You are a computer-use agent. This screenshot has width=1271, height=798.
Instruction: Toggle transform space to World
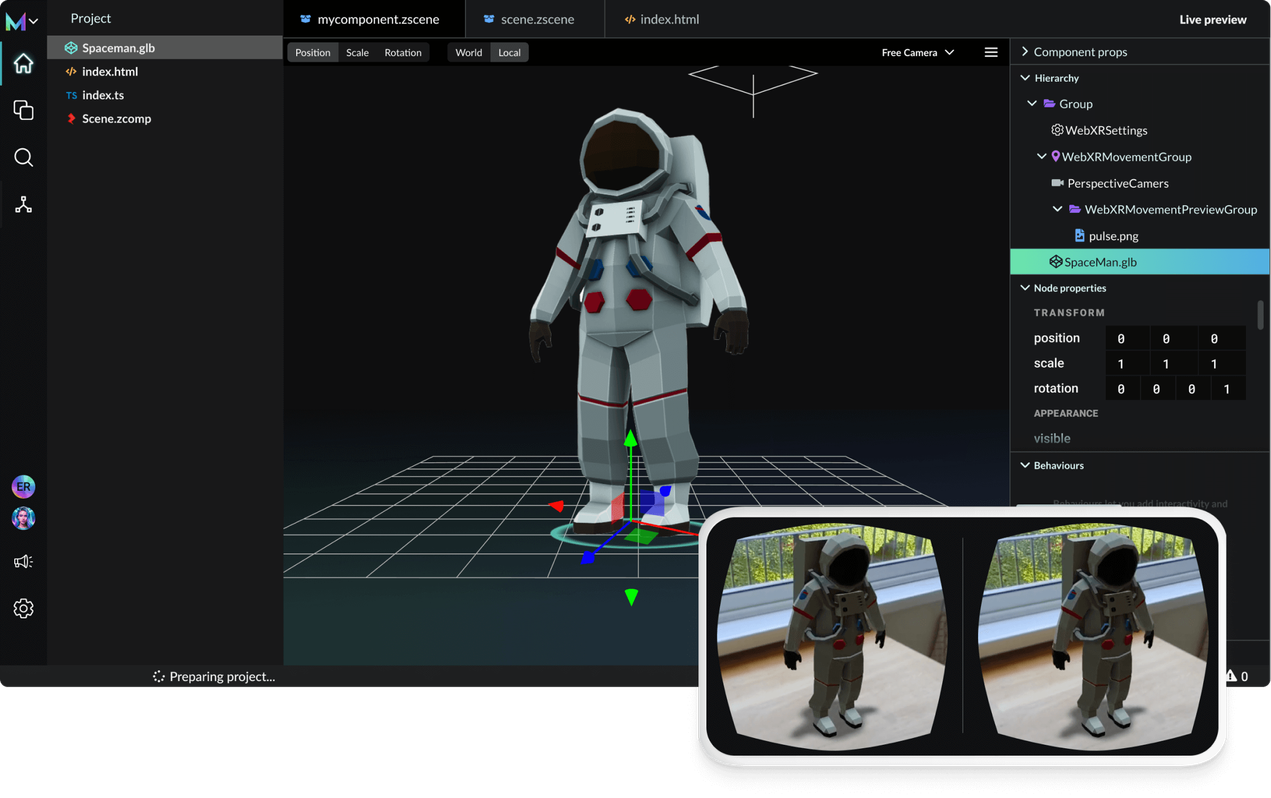click(468, 51)
